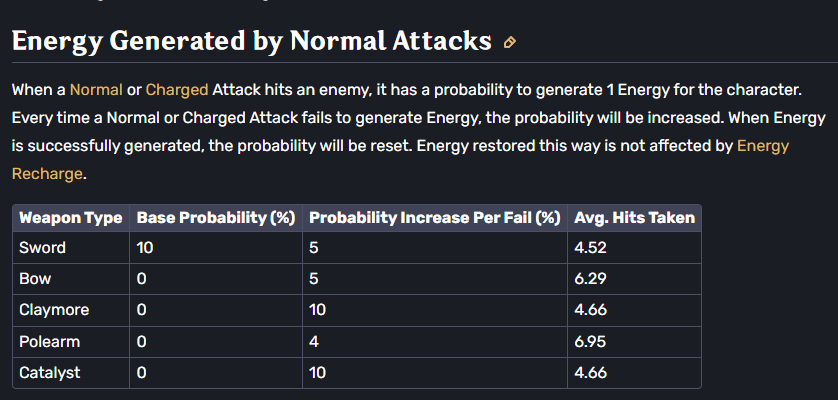Select the Claymore row cell

tap(71, 310)
